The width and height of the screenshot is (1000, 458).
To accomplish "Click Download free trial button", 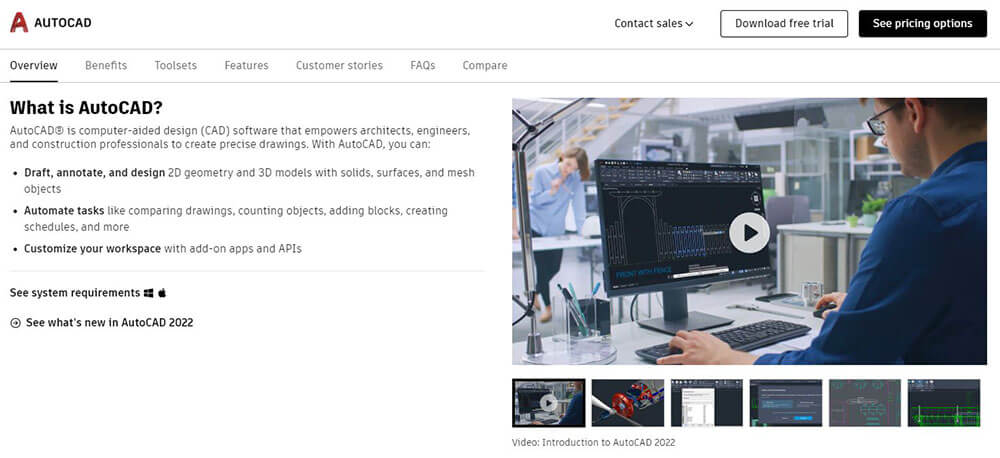I will click(784, 24).
